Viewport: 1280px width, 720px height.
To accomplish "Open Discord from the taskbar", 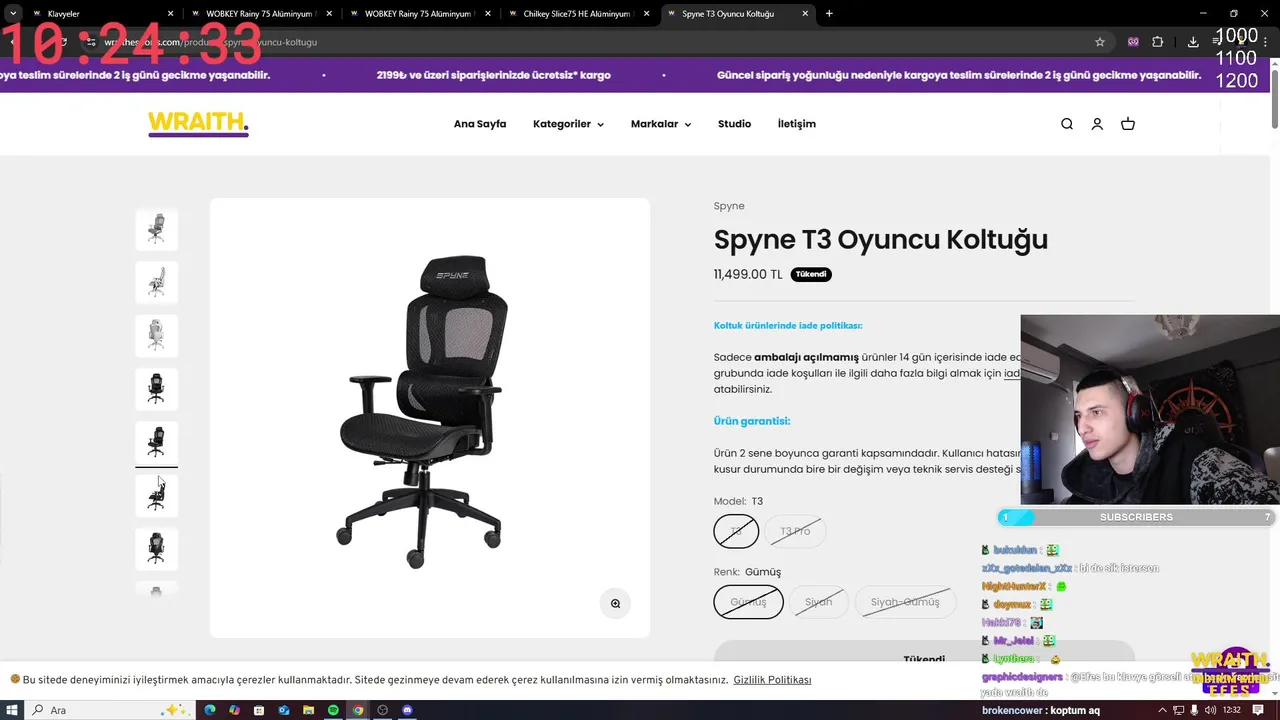I will (407, 710).
